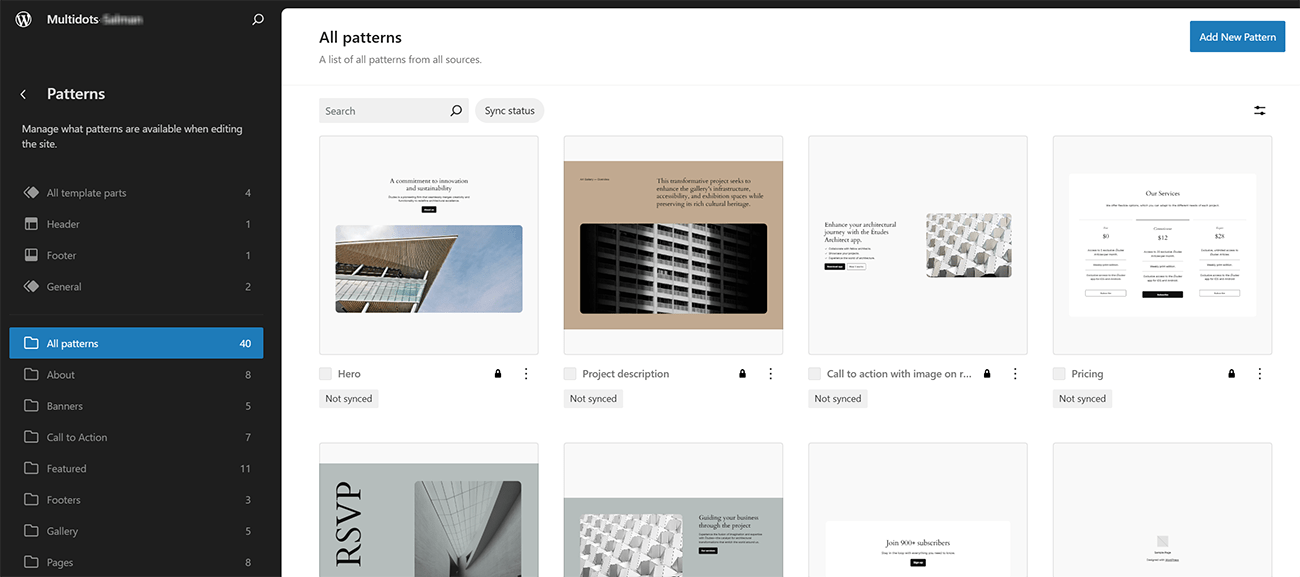Screen dimensions: 1300x577
Task: Open the Featured patterns category
Action: (x=66, y=468)
